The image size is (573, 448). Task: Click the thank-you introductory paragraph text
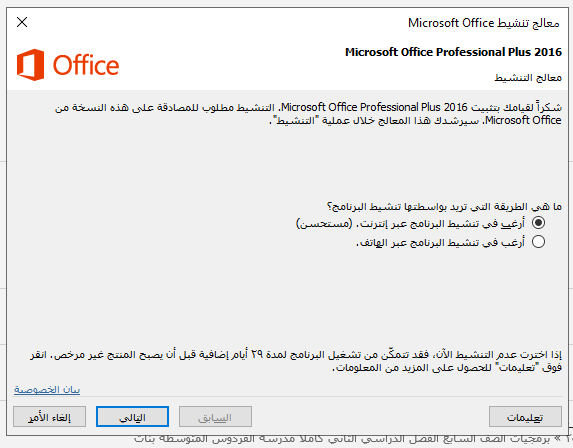pyautogui.click(x=308, y=114)
